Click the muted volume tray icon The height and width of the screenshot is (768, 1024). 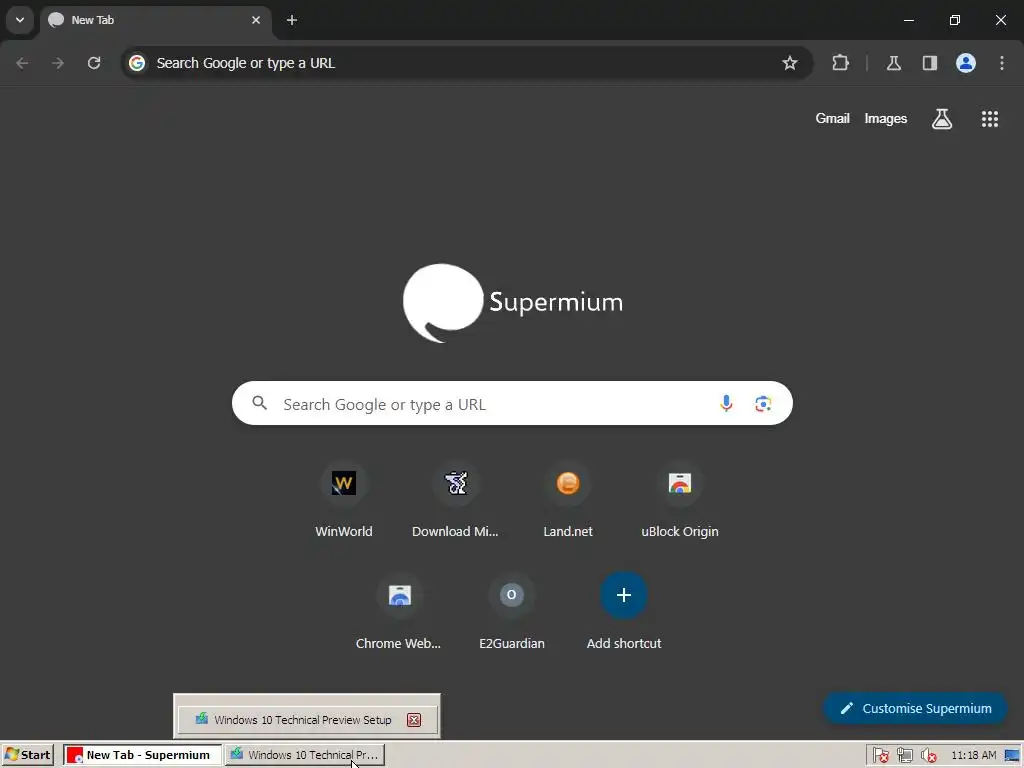pos(928,756)
